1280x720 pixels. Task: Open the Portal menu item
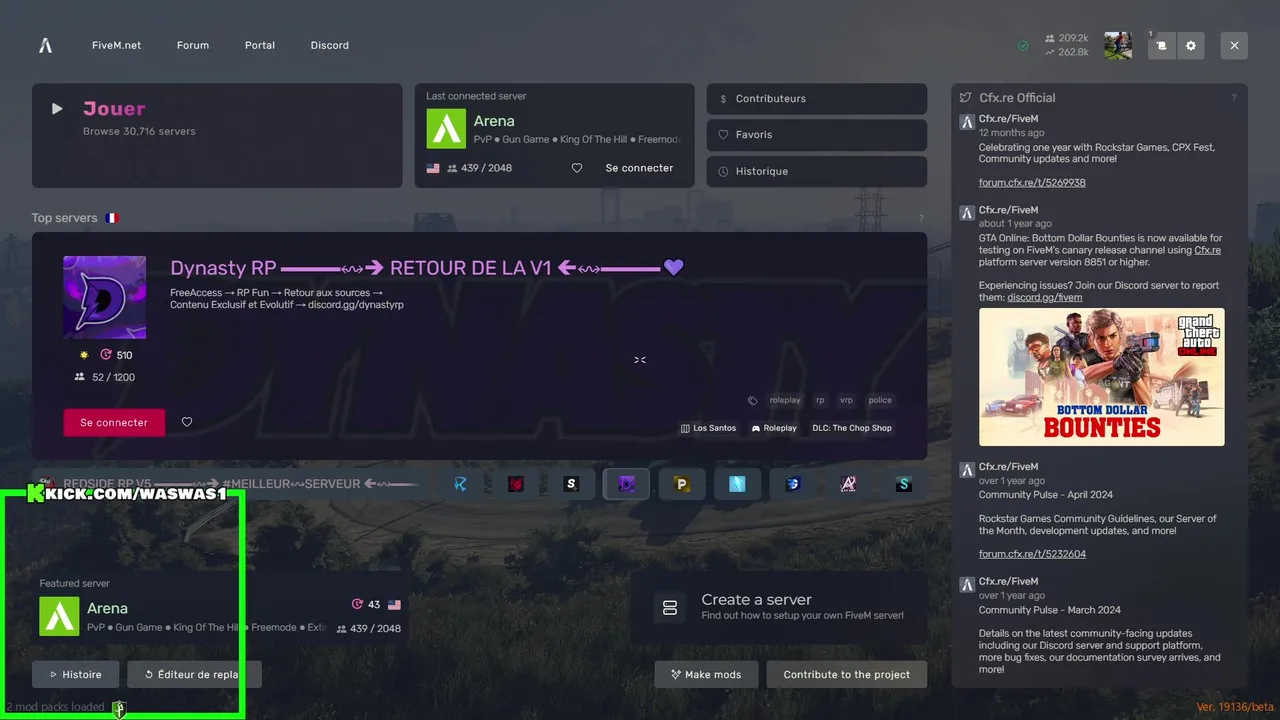(x=260, y=45)
